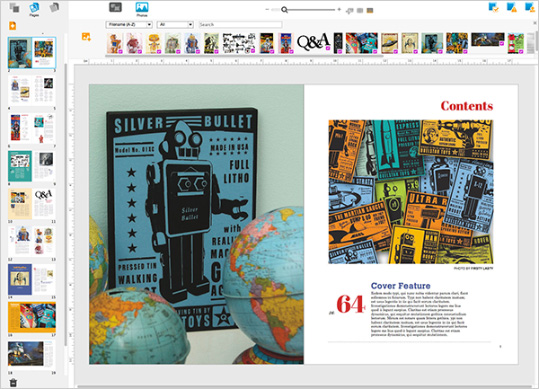Select pages 8-9 teal spread thumbnail
539x389 pixels.
click(x=32, y=166)
